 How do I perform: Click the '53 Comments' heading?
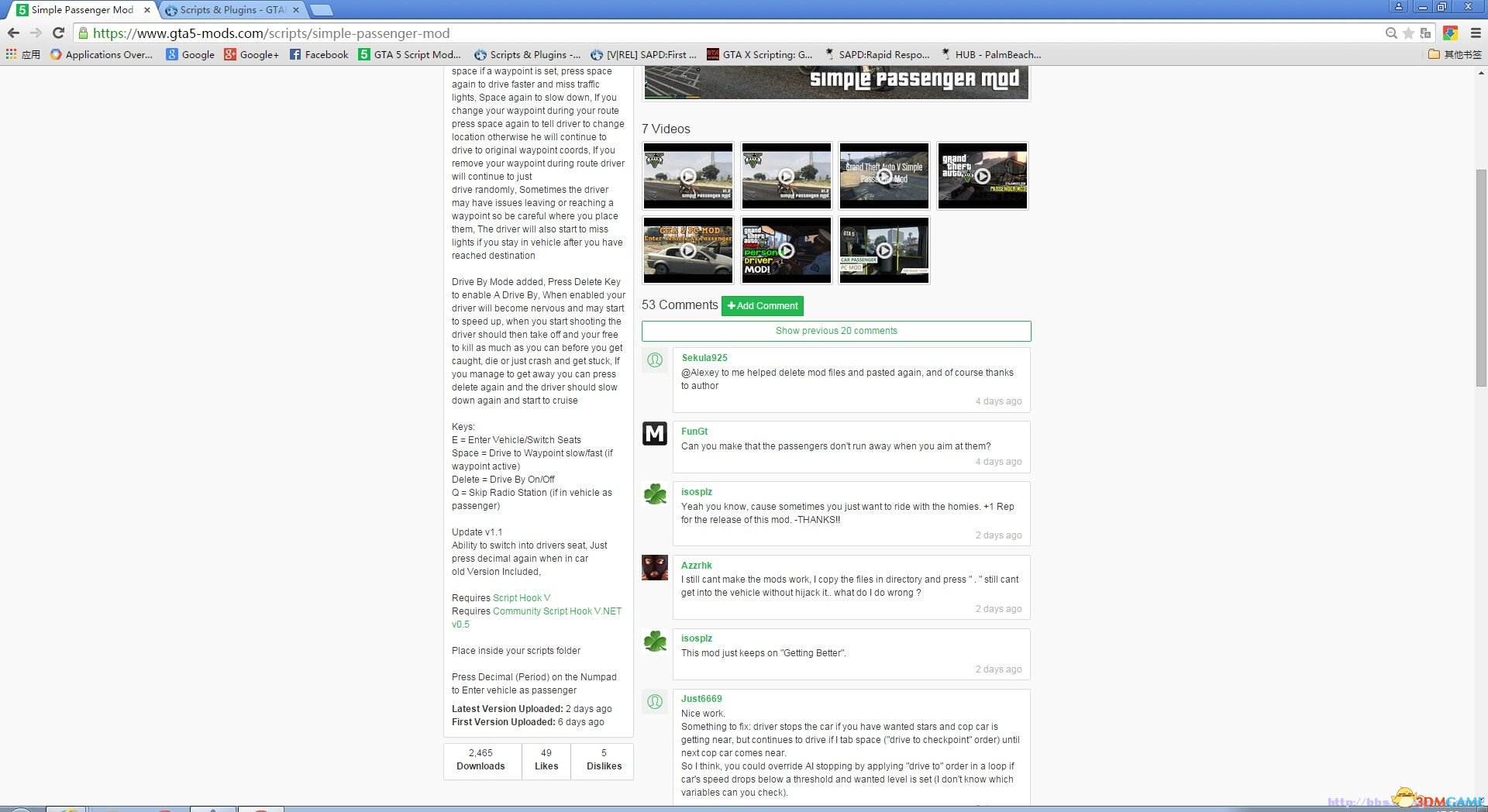680,305
